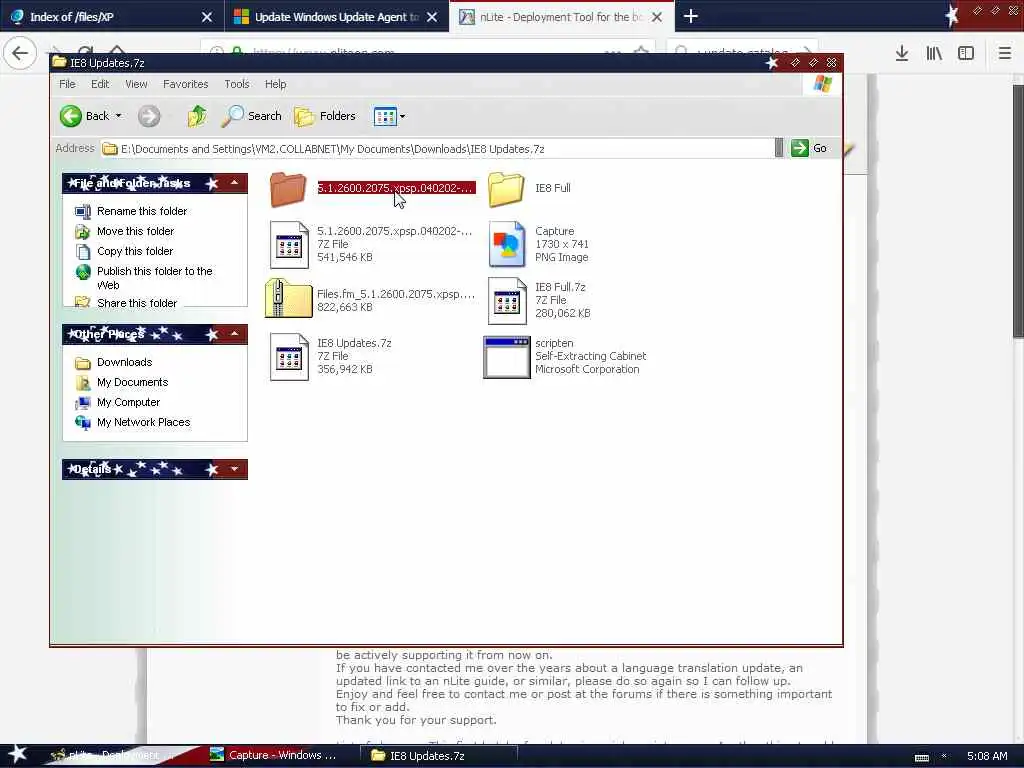Click the highlighted 5.1.2600.2075.xpsp folder name
The image size is (1024, 768).
click(396, 188)
